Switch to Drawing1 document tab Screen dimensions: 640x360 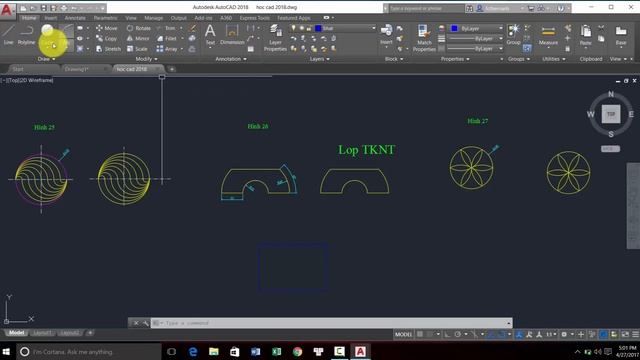[x=76, y=69]
